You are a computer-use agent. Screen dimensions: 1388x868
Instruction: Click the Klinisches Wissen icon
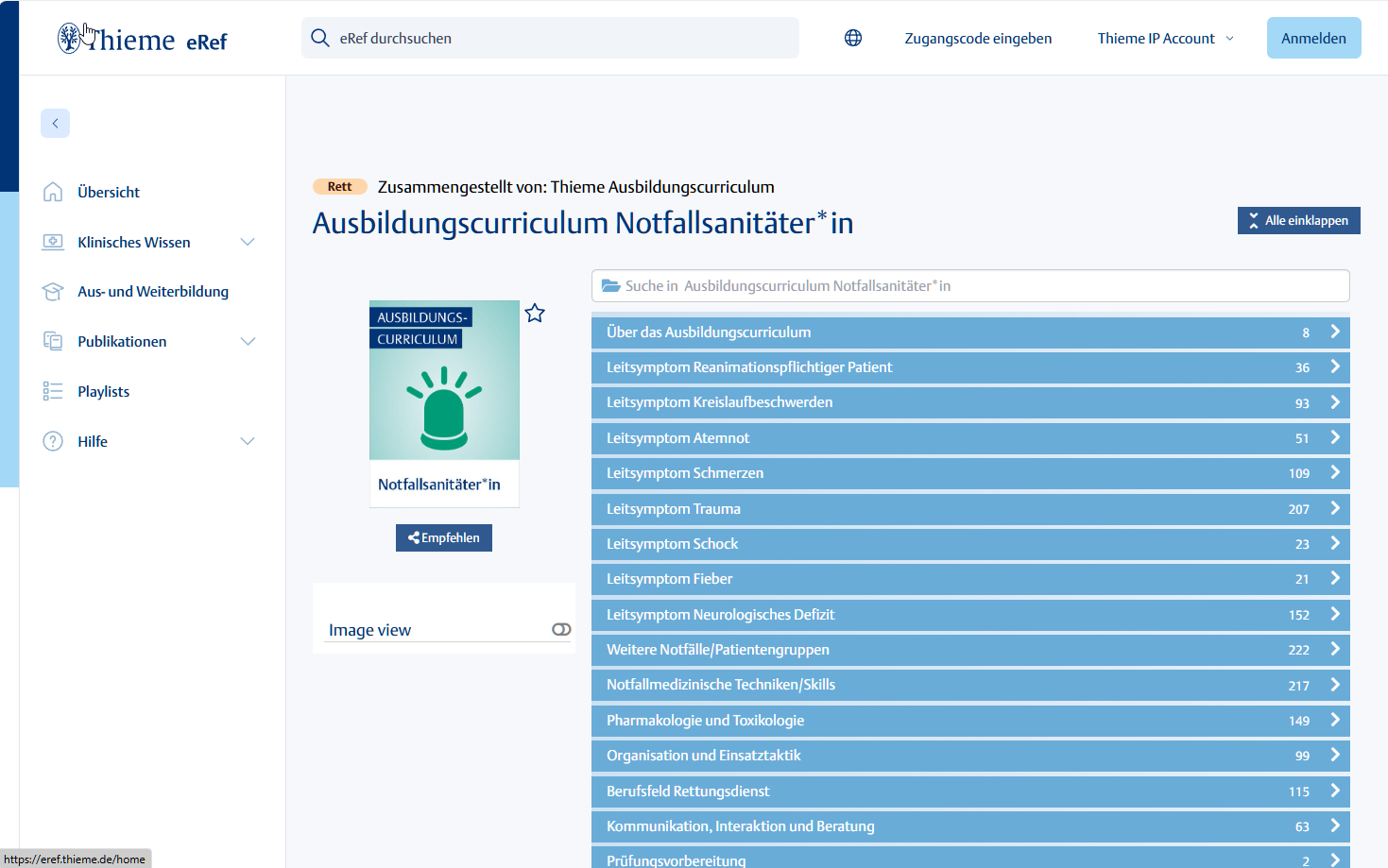click(x=53, y=242)
